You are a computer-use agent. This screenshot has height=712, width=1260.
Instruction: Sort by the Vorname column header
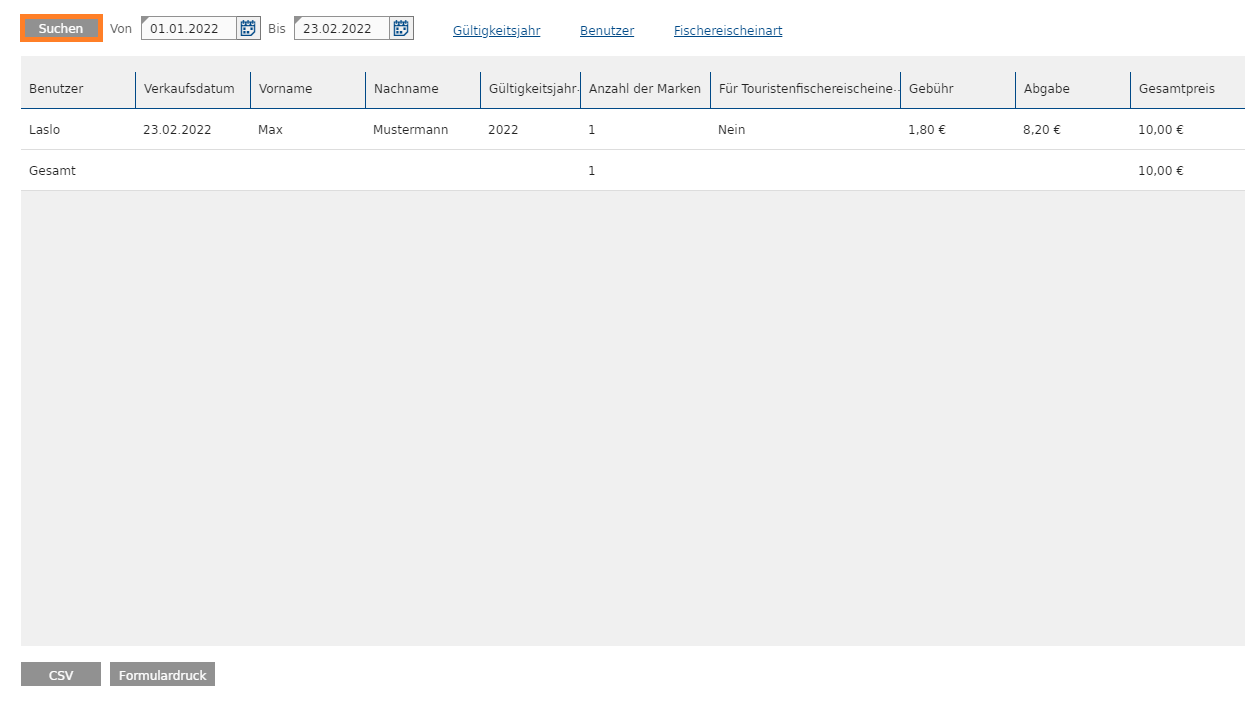tap(285, 89)
